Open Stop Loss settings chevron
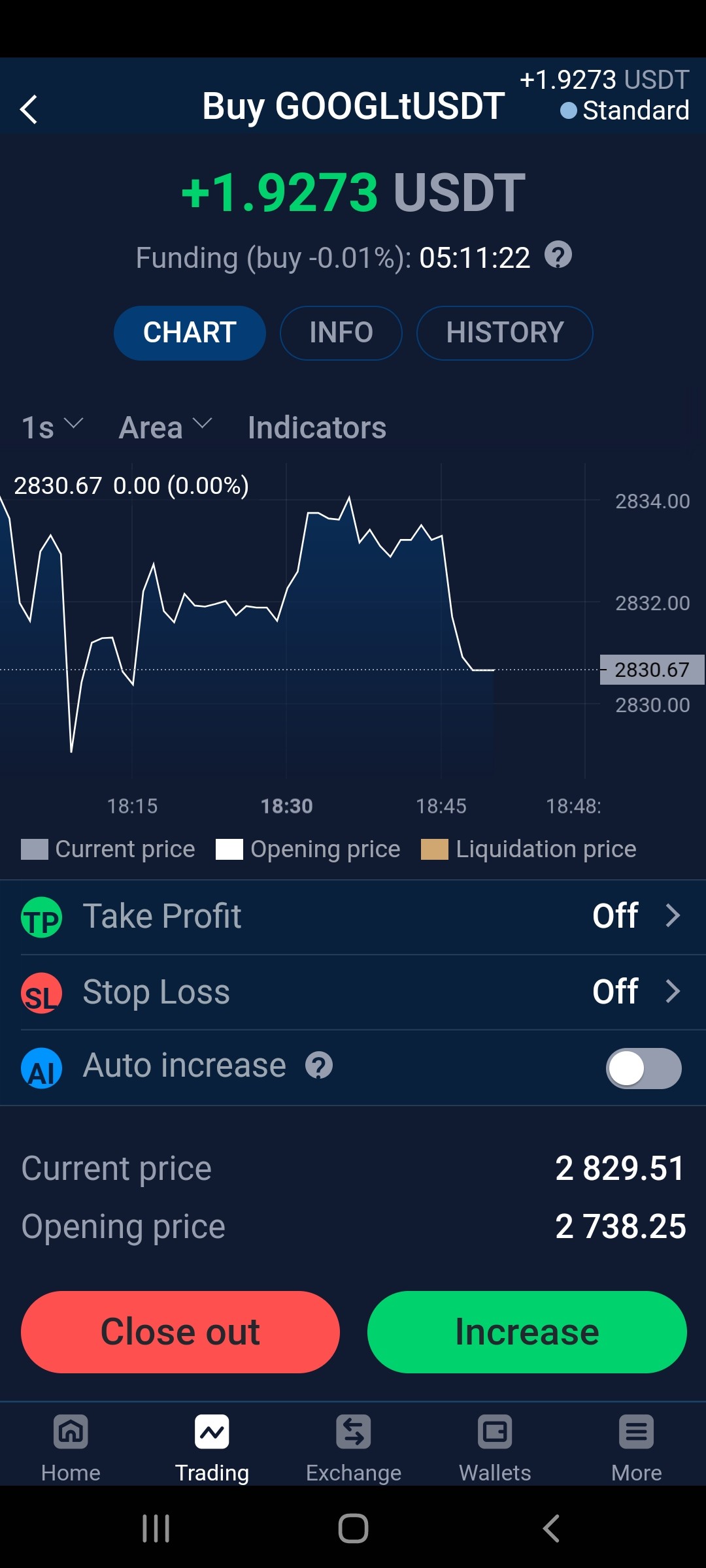Viewport: 706px width, 1568px height. point(673,991)
